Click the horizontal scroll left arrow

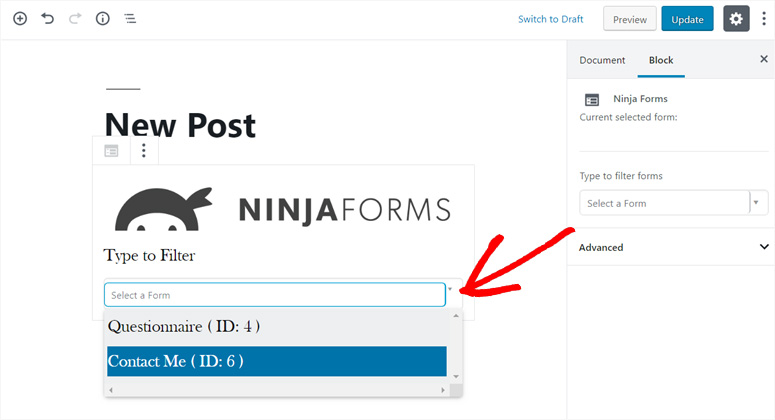[x=111, y=390]
